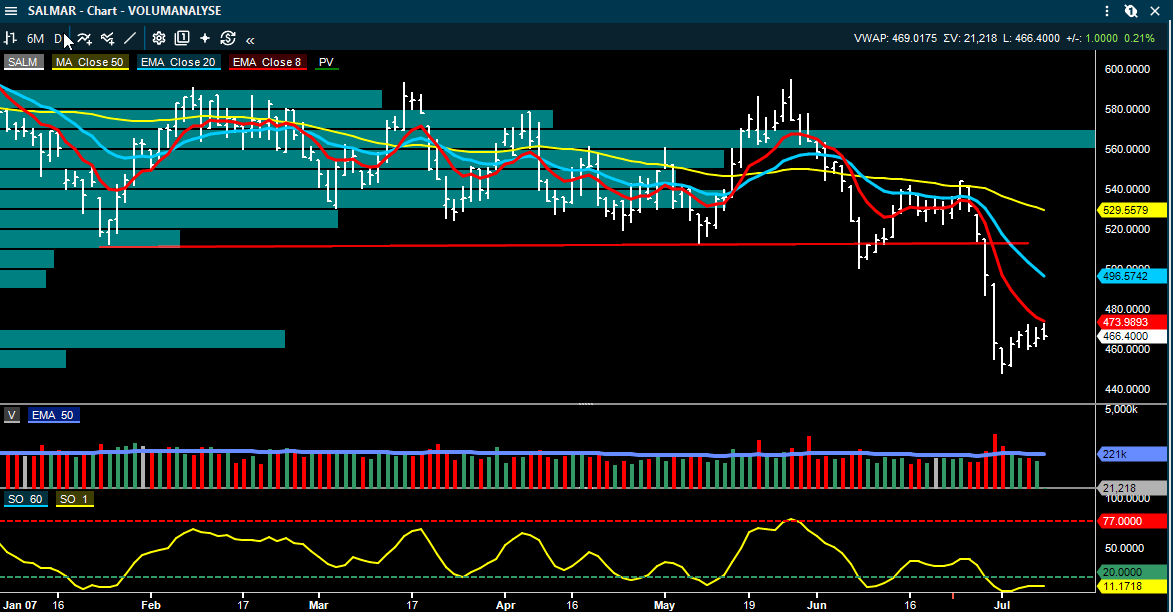Add a comparison with the check-plus line icon
The width and height of the screenshot is (1173, 612).
tap(108, 38)
